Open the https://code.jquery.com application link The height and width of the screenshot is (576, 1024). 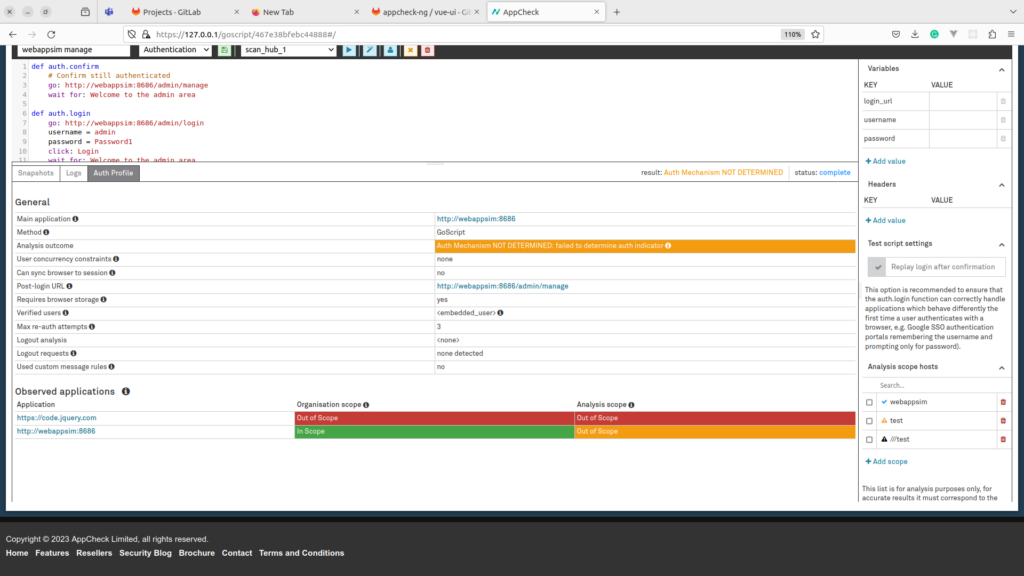[56, 418]
